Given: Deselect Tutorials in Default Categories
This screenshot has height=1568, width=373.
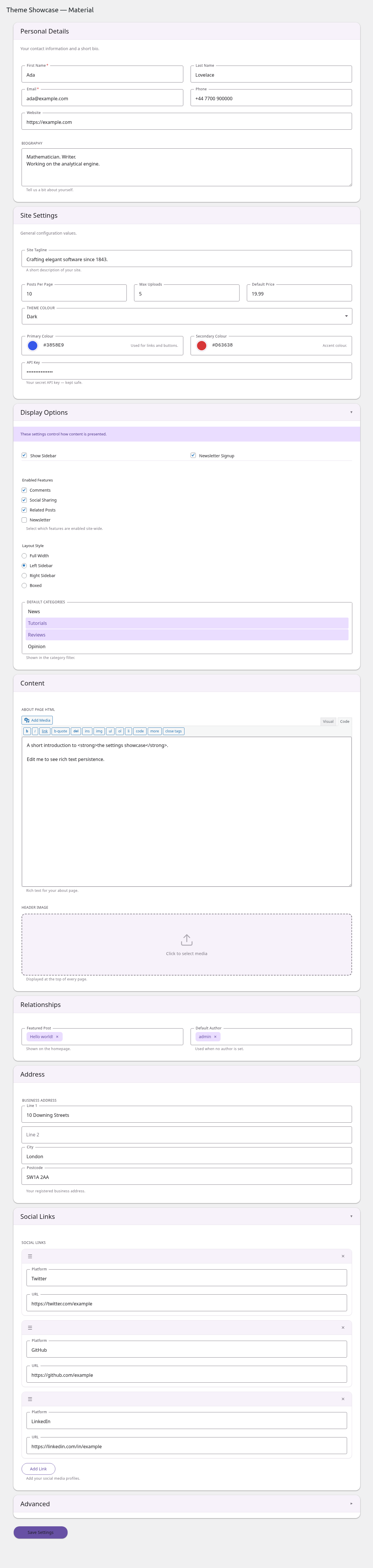Looking at the screenshot, I should click(187, 623).
